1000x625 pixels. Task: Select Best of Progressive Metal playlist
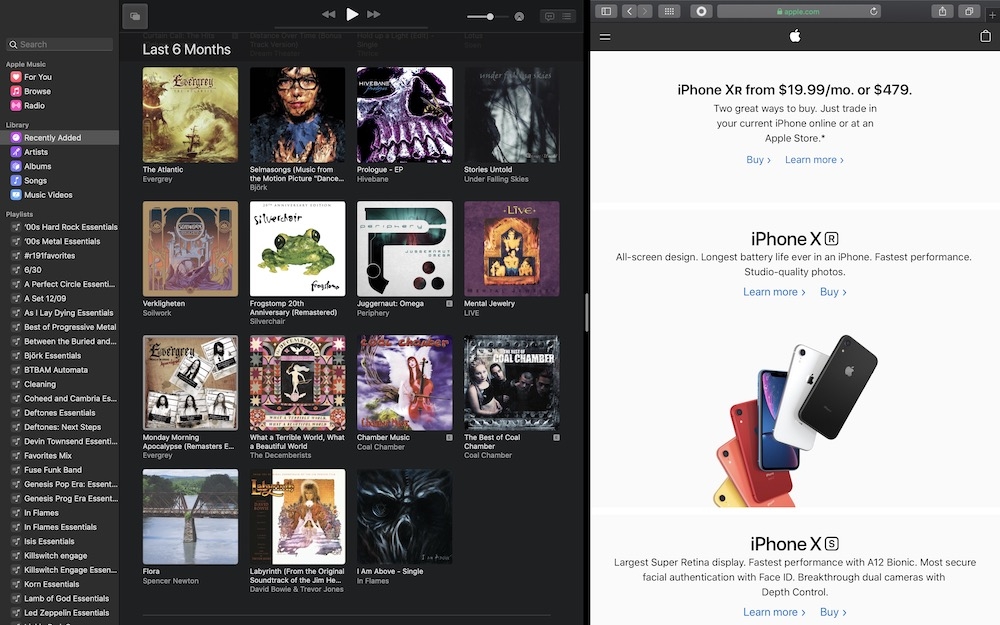coord(59,327)
